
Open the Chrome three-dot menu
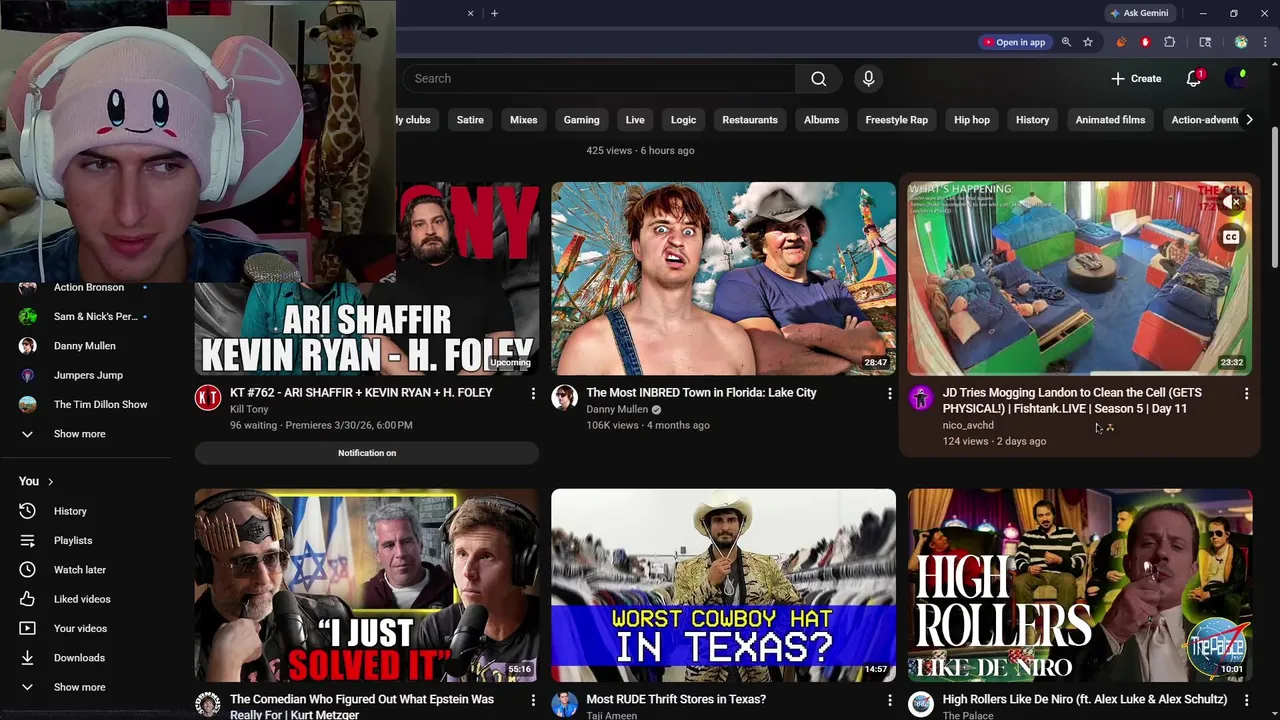tap(1265, 42)
